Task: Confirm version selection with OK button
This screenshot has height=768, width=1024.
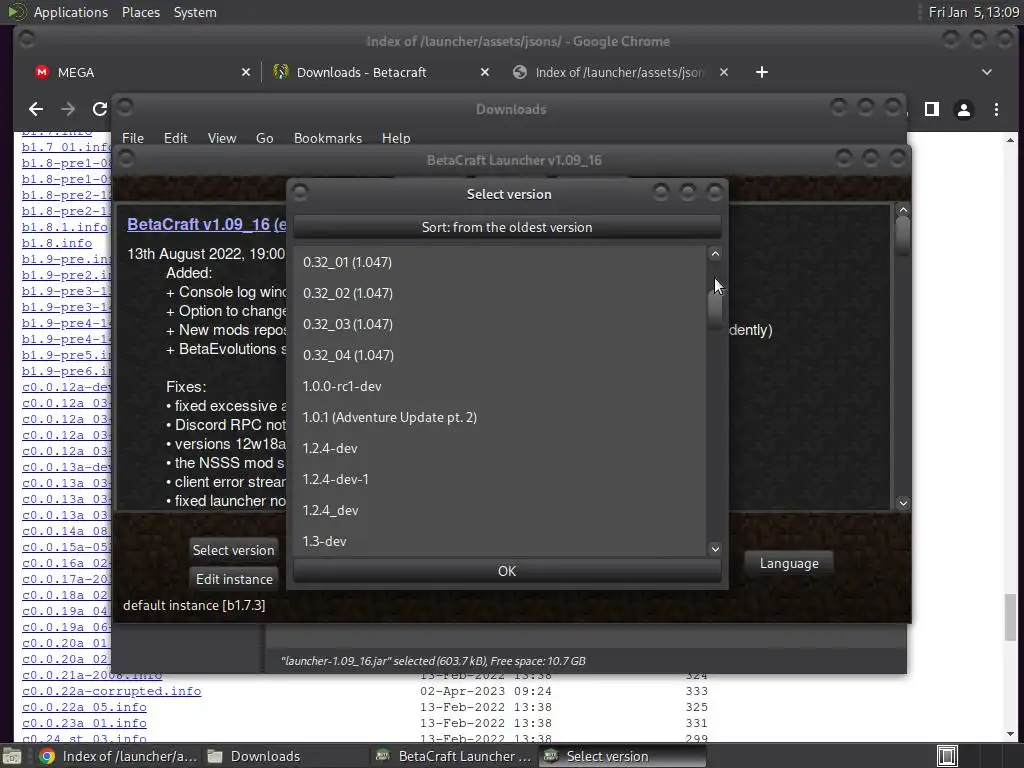Action: pyautogui.click(x=507, y=571)
